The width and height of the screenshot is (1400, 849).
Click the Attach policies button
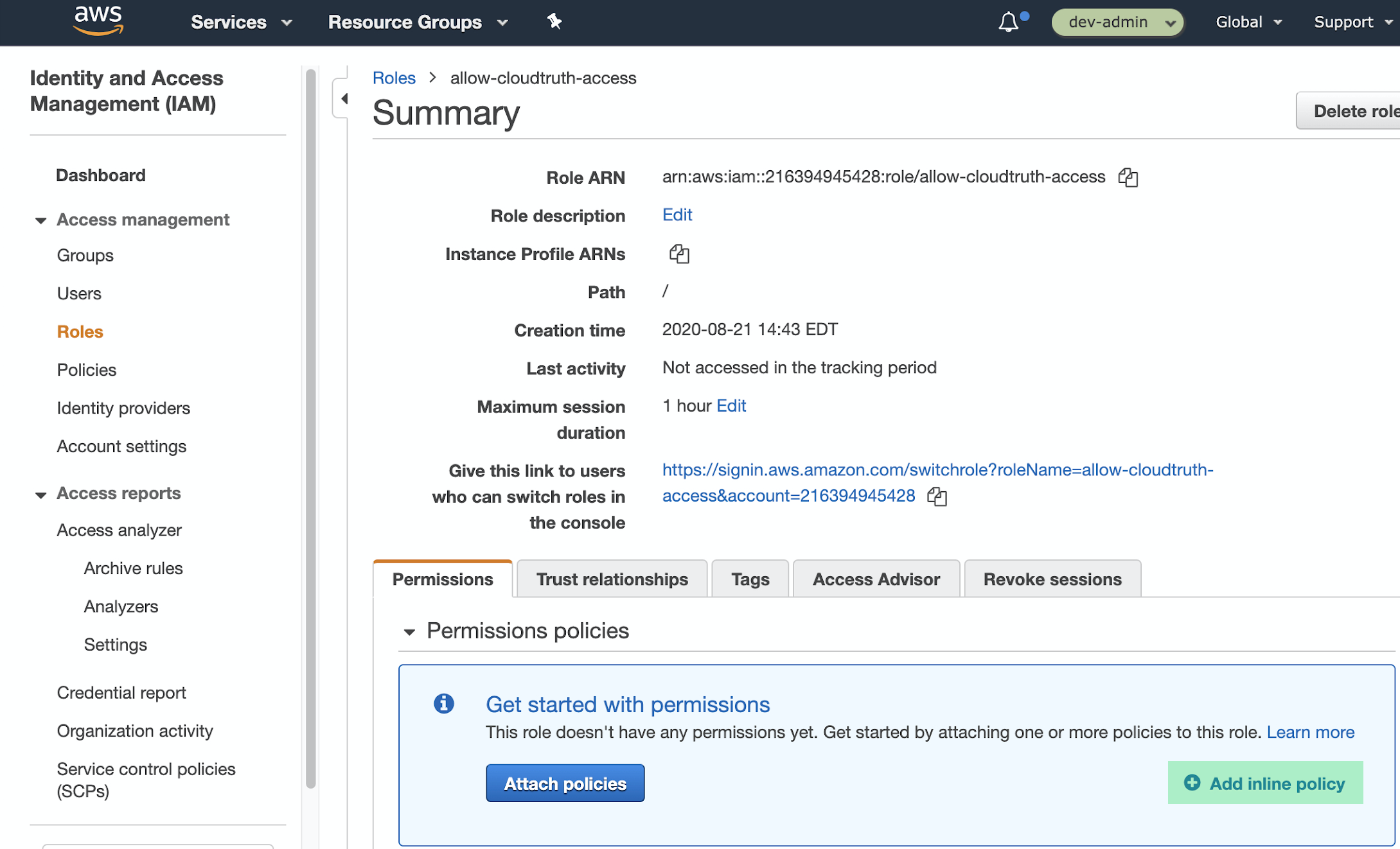pos(565,783)
